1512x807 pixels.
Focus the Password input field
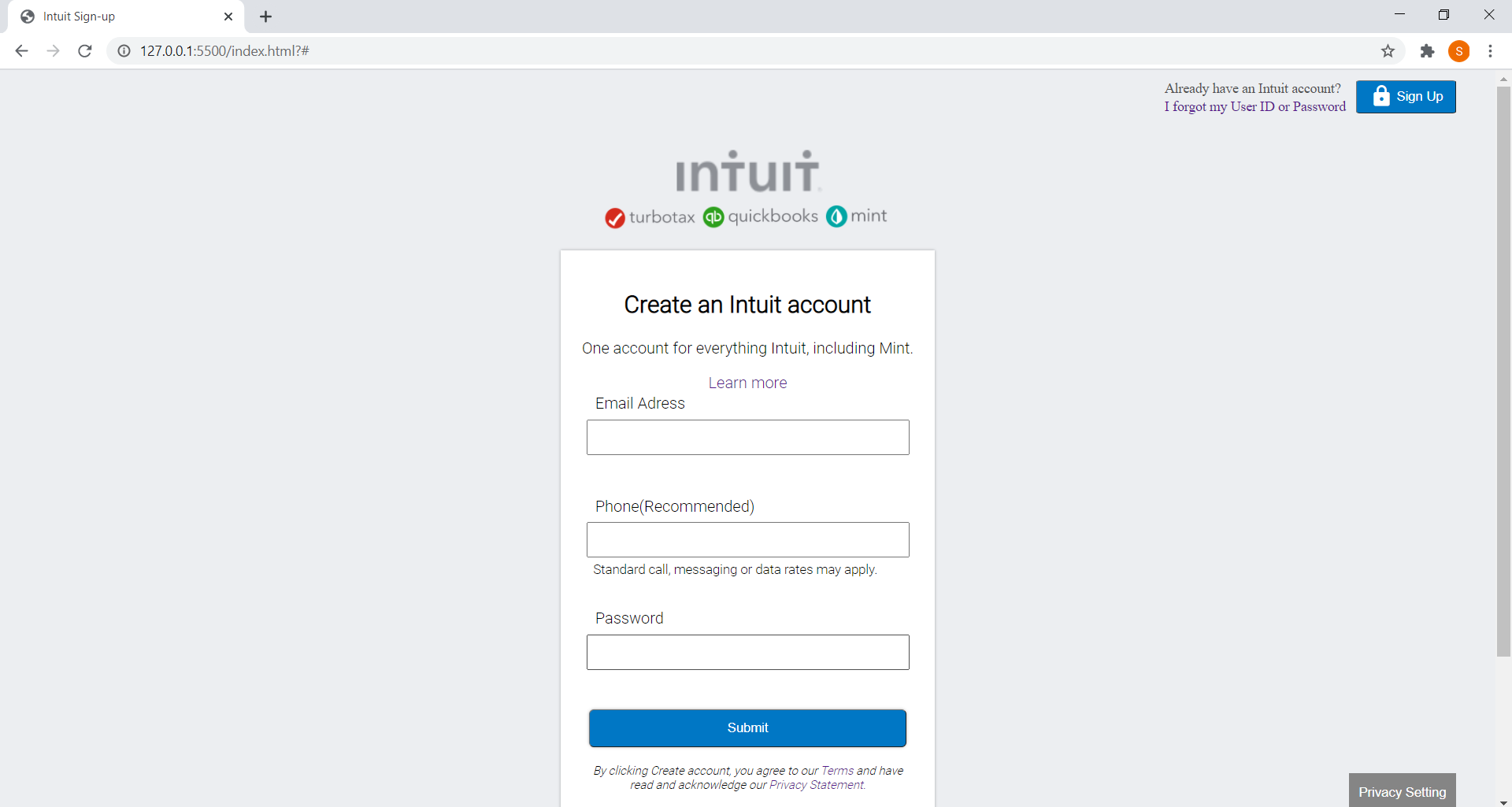(747, 652)
